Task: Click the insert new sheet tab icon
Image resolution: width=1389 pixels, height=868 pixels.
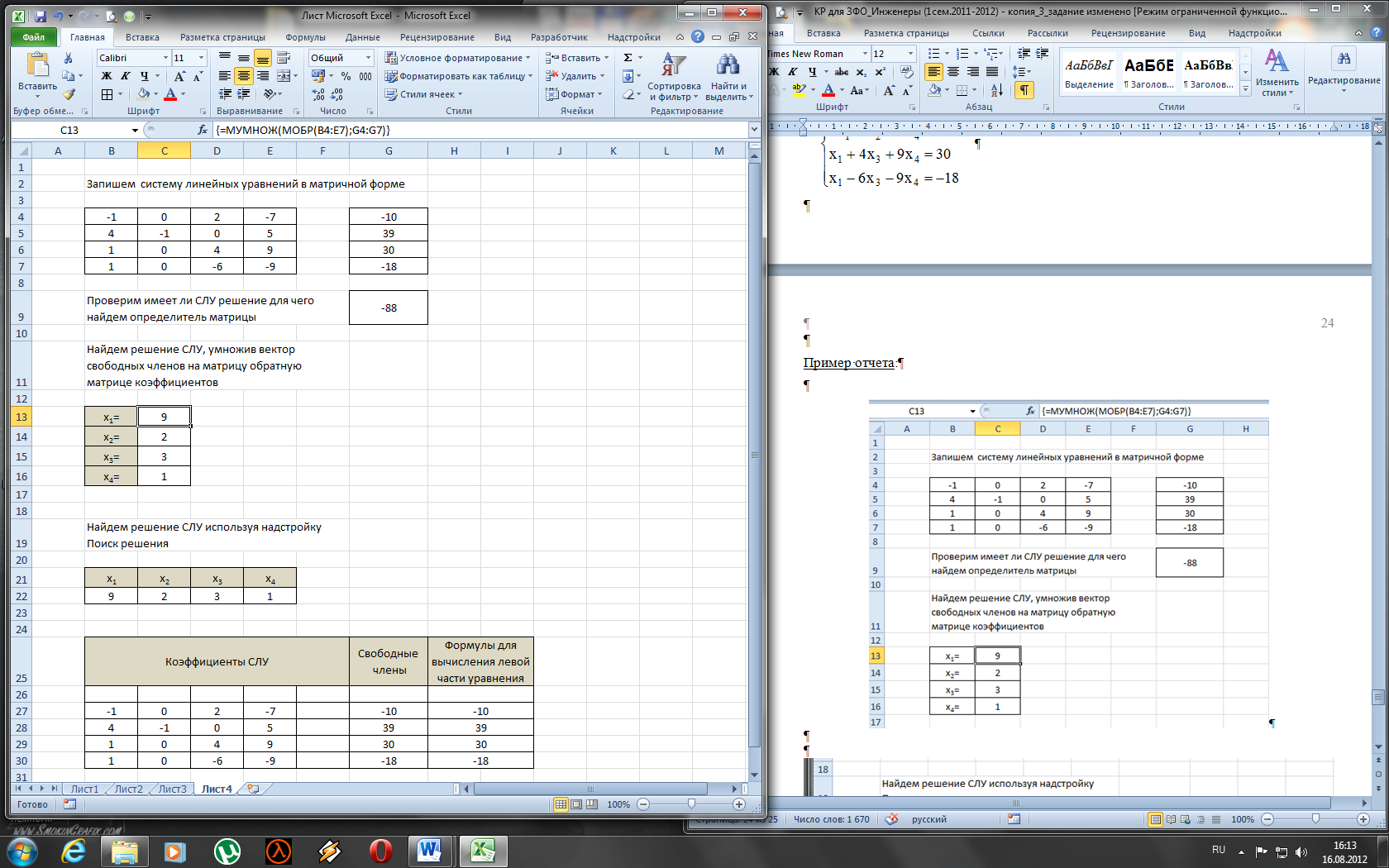Action: (253, 789)
